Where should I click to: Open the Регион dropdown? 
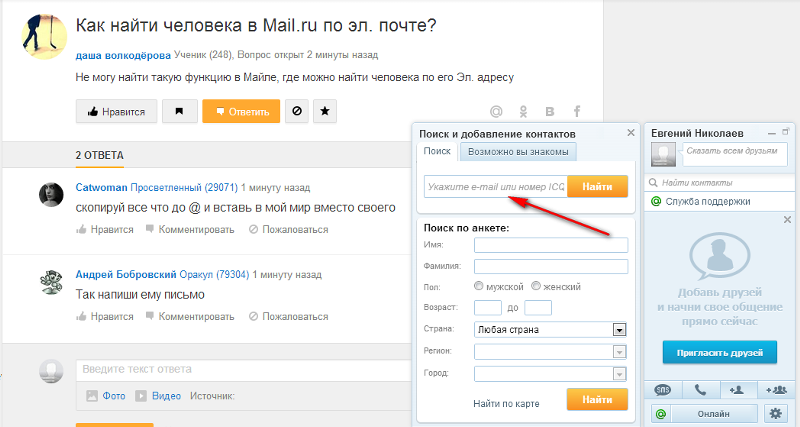[551, 351]
